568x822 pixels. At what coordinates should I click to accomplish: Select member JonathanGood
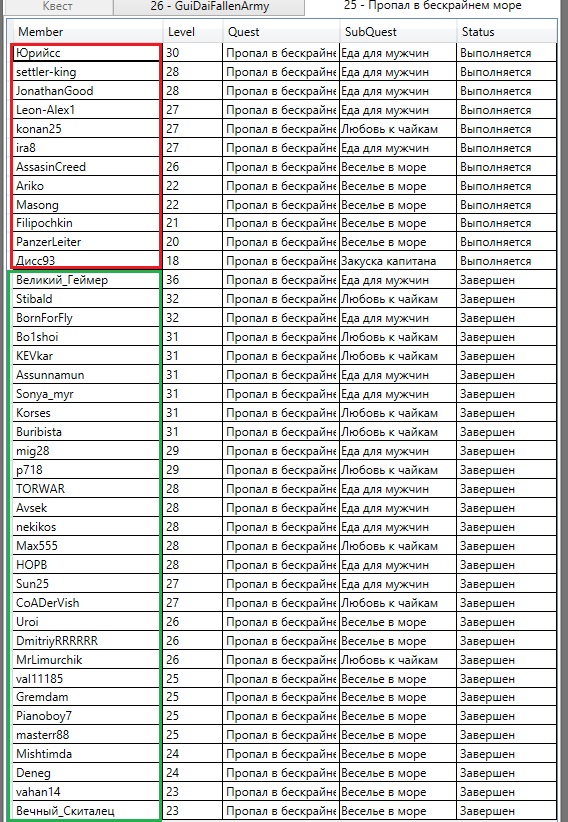[x=86, y=91]
